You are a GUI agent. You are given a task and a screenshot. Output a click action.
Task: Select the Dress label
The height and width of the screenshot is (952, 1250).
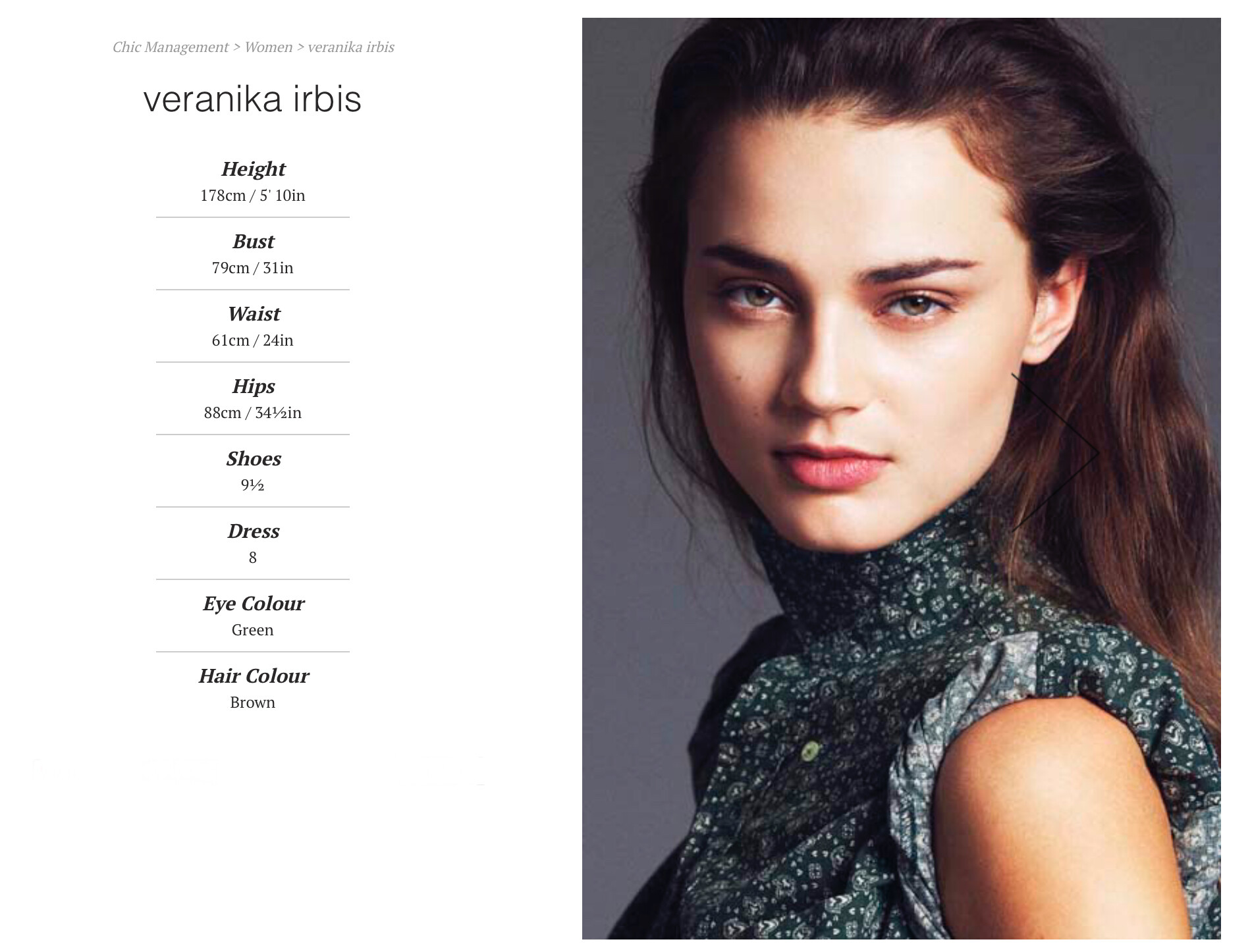253,531
